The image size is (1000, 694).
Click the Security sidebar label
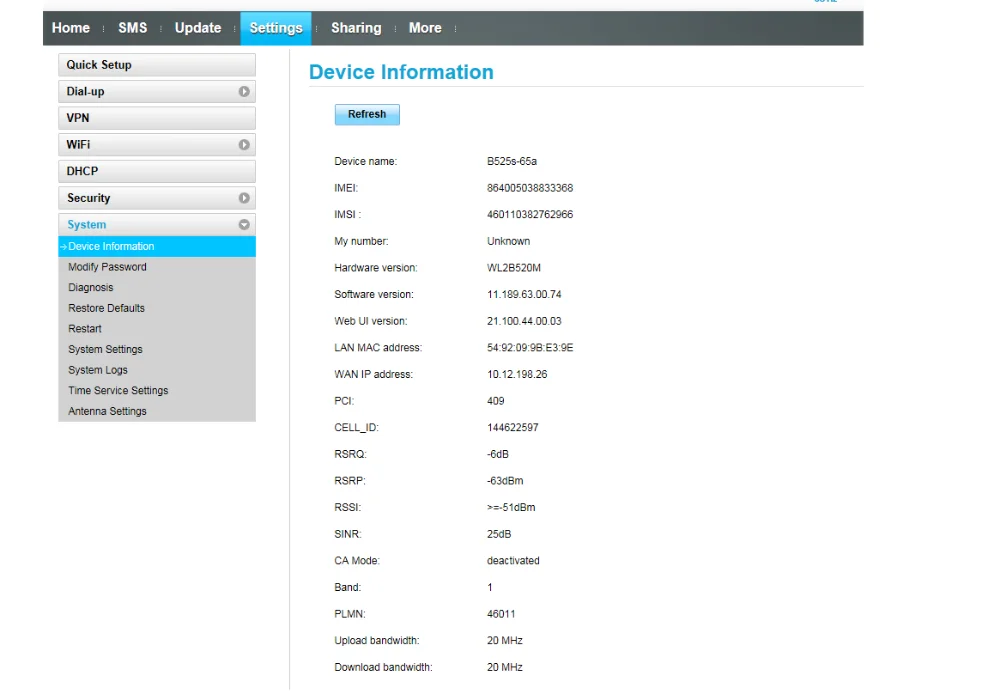pos(89,198)
